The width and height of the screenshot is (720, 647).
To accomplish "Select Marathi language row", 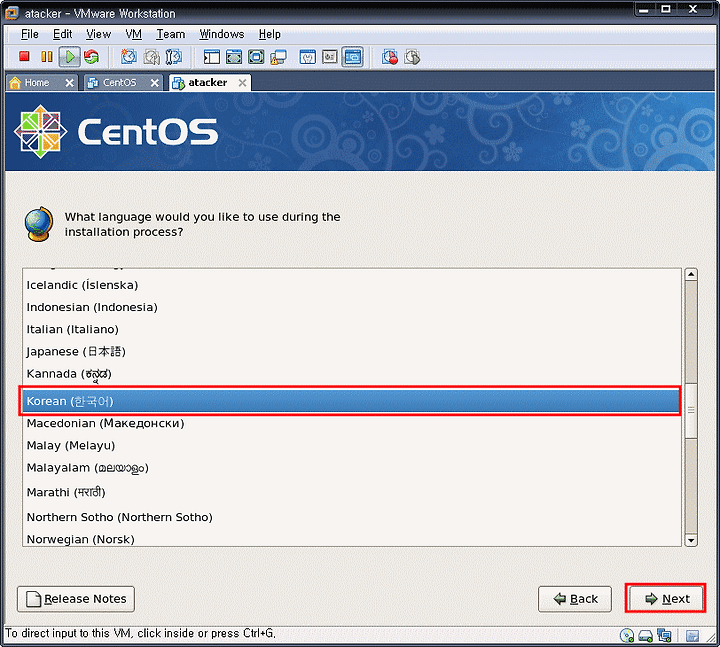I will (352, 492).
